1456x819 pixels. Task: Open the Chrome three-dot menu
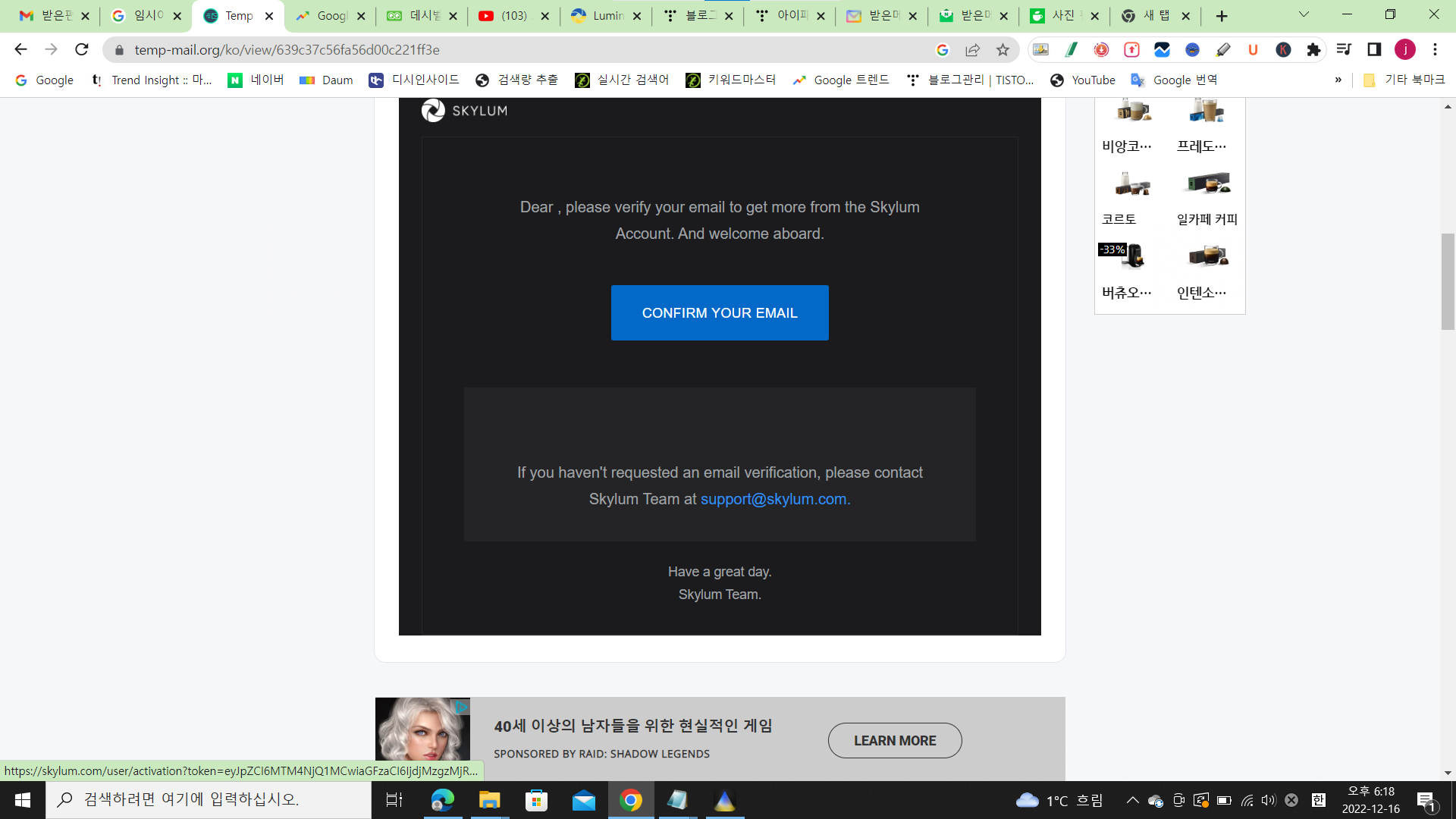click(x=1435, y=49)
